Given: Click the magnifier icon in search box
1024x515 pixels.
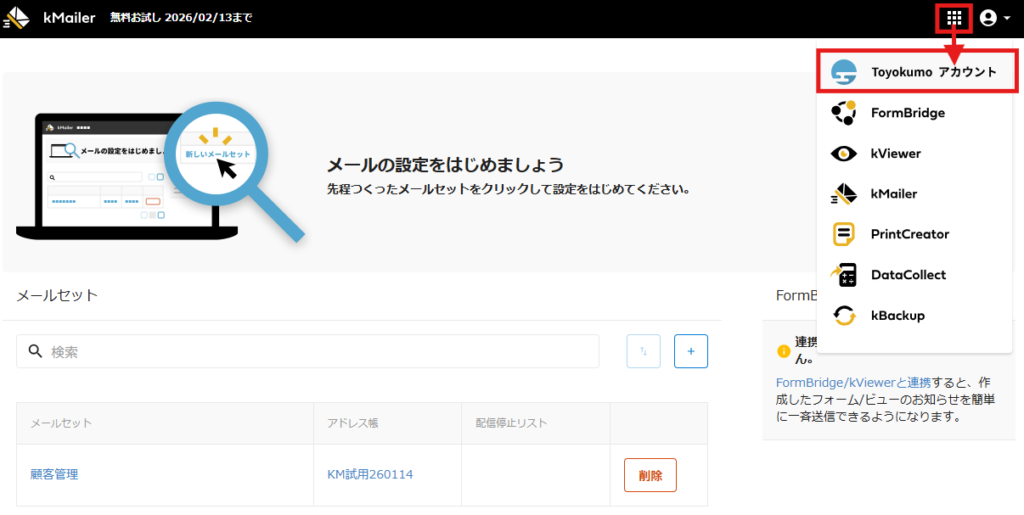Looking at the screenshot, I should click(x=36, y=352).
